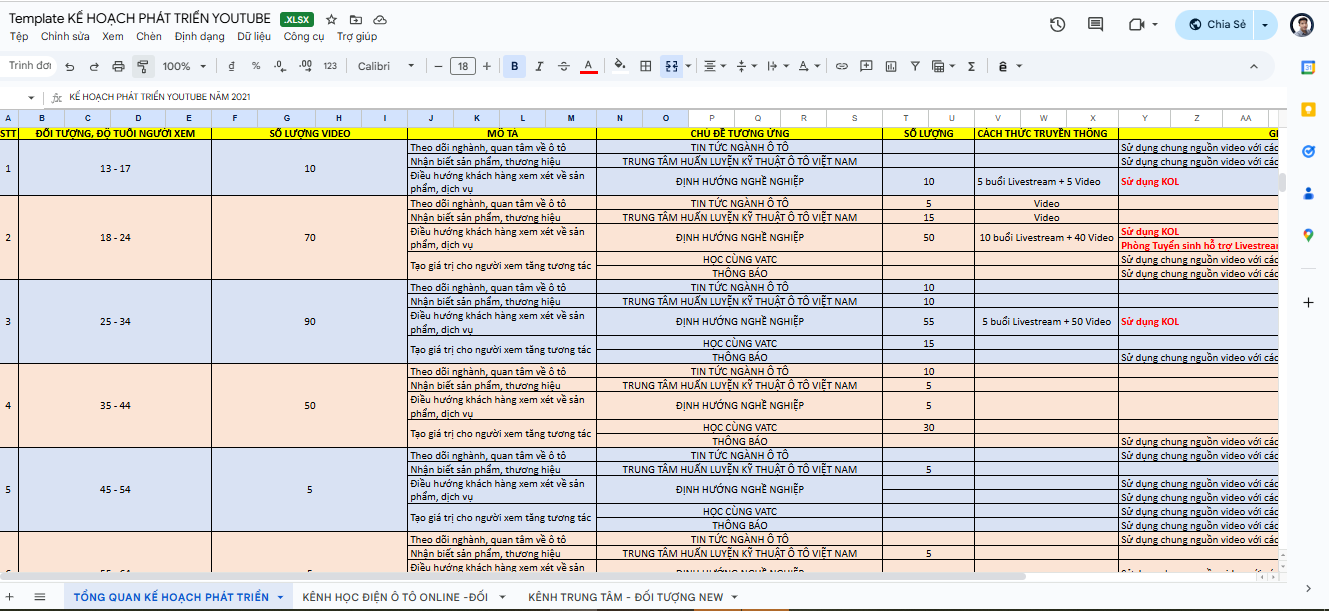Open version history clock icon
This screenshot has height=611, width=1329.
point(1057,25)
